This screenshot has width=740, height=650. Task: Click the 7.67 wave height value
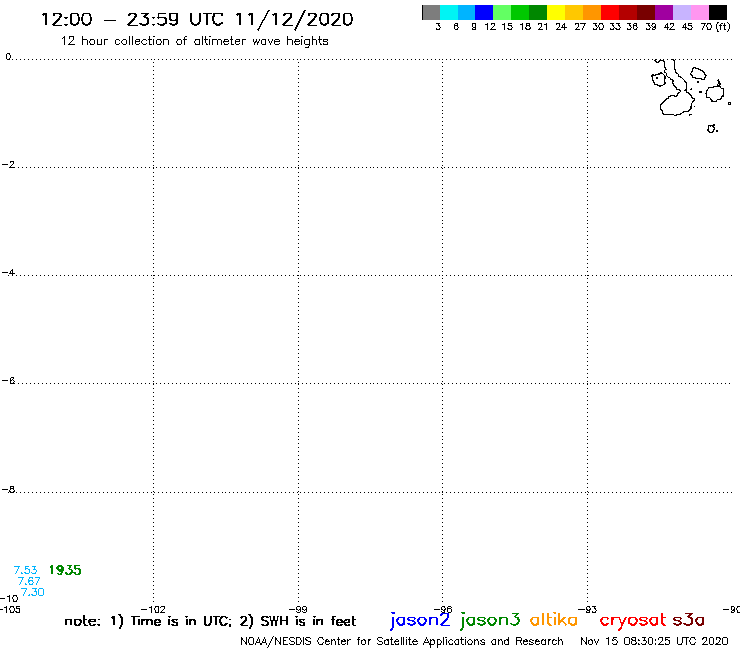(x=29, y=581)
